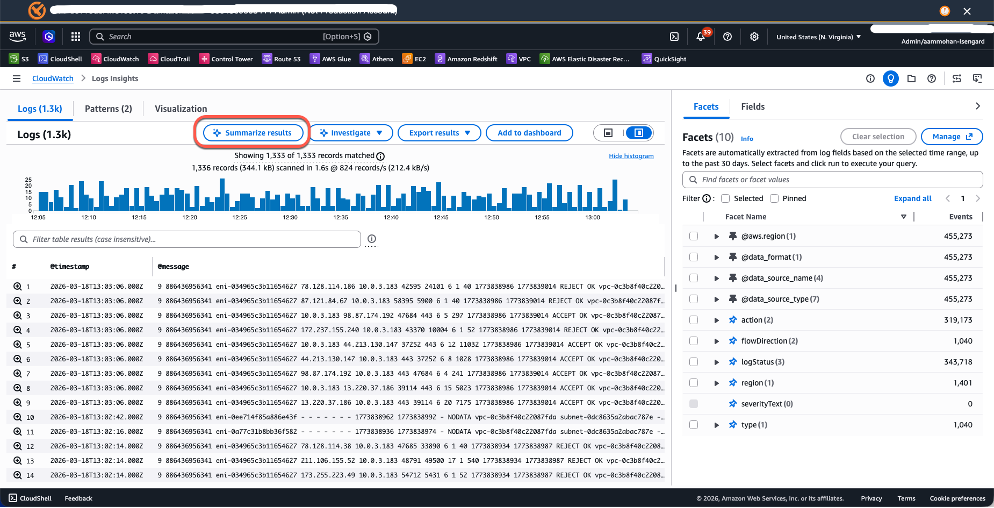Open the Control Tower favorites shortcut
The height and width of the screenshot is (508, 994).
(226, 59)
